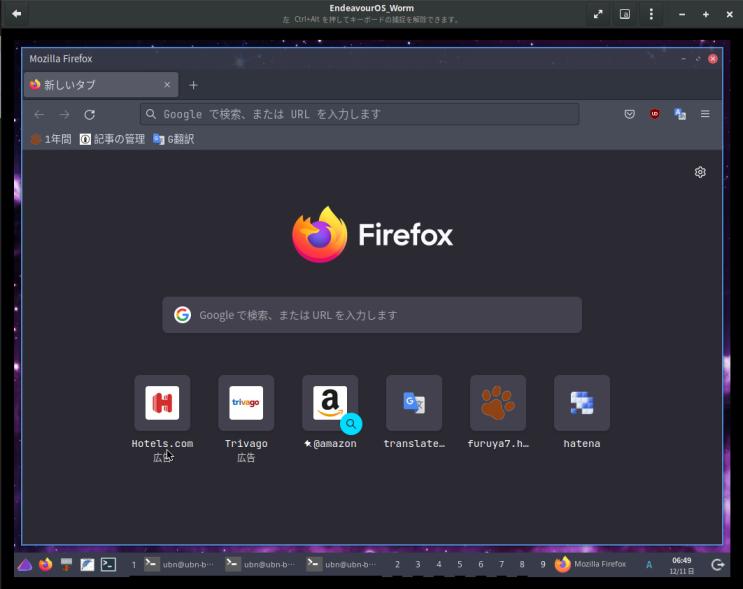The height and width of the screenshot is (589, 743).
Task: Switch to workspace 3
Action: [418, 564]
